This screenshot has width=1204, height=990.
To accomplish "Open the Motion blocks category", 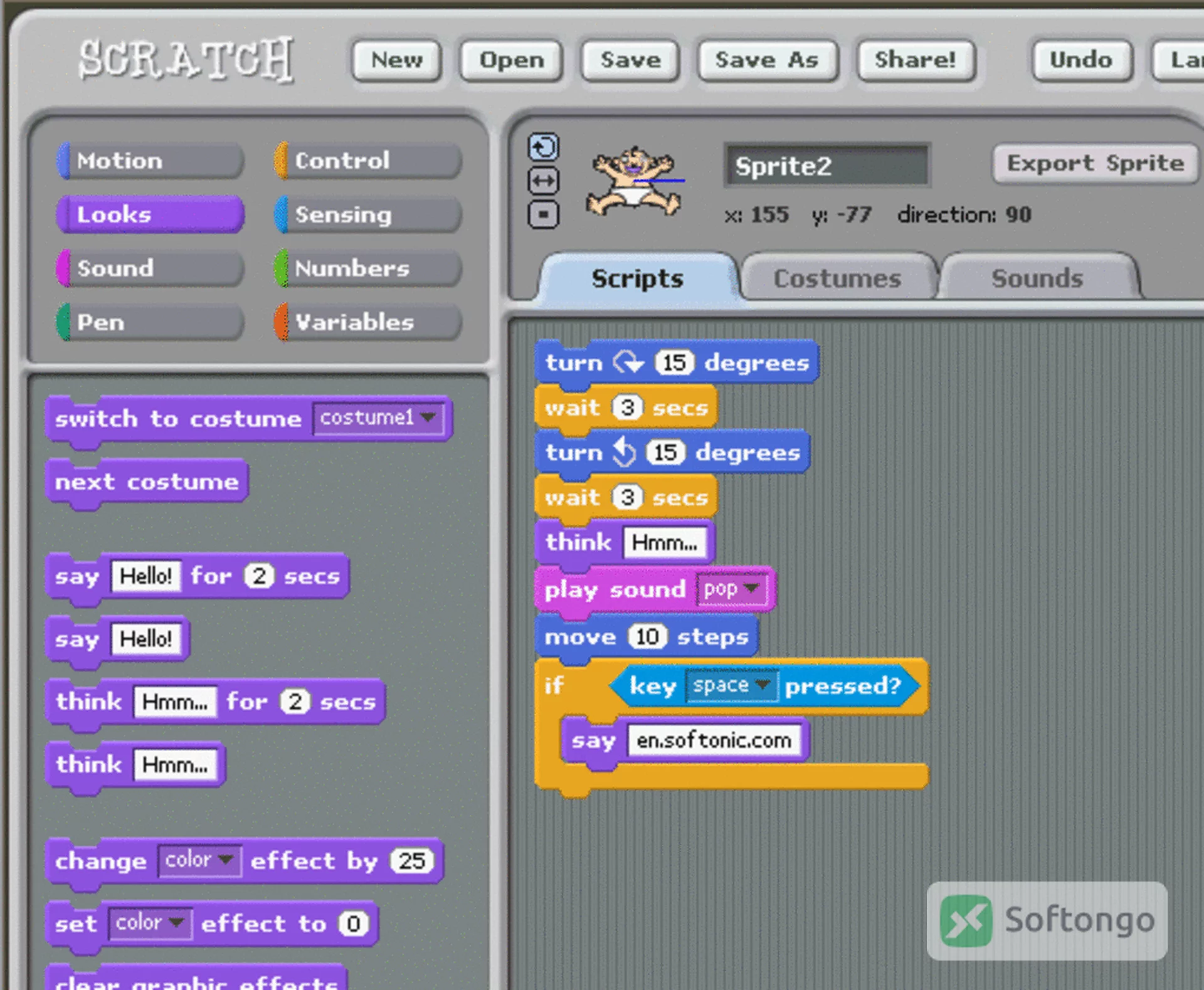I will (x=150, y=161).
